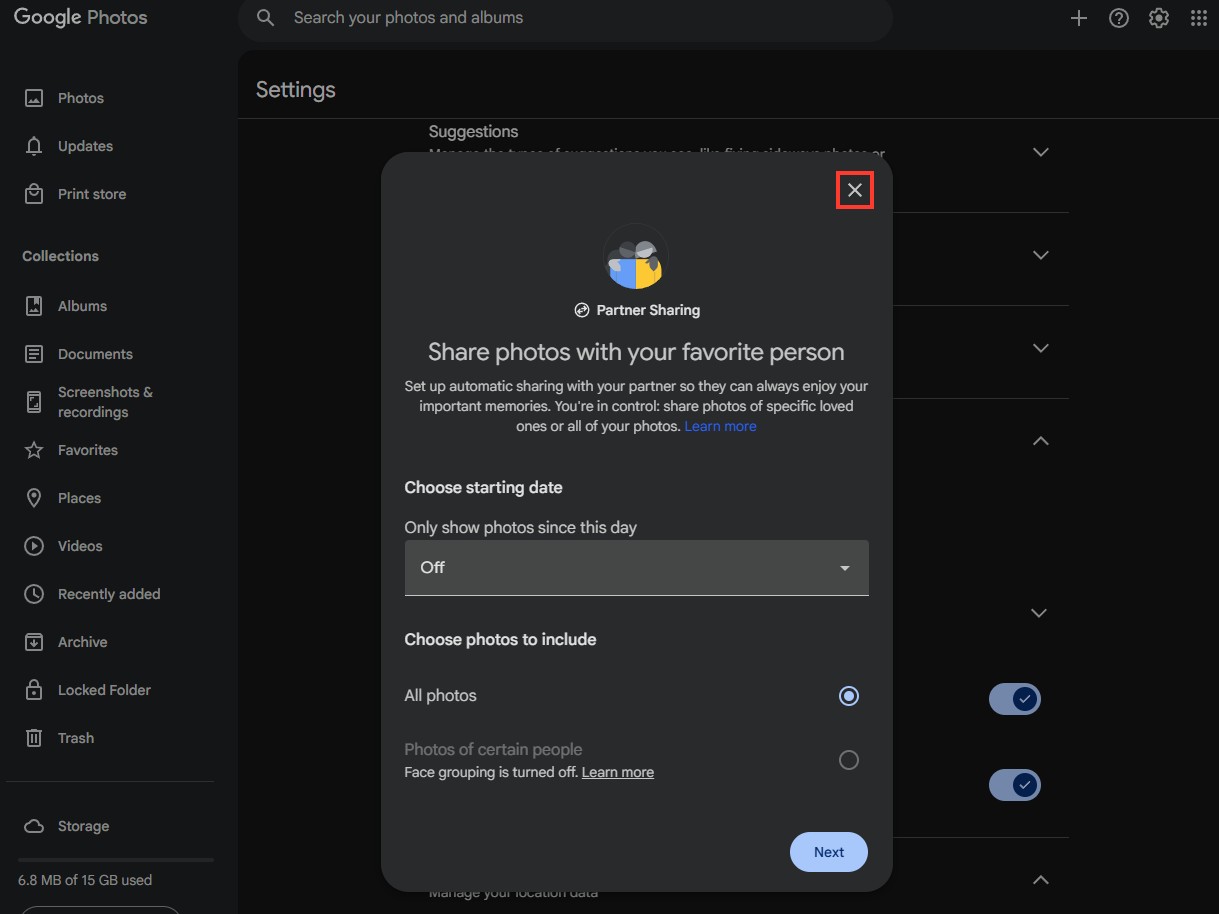Click Learn more link under description

click(x=720, y=426)
